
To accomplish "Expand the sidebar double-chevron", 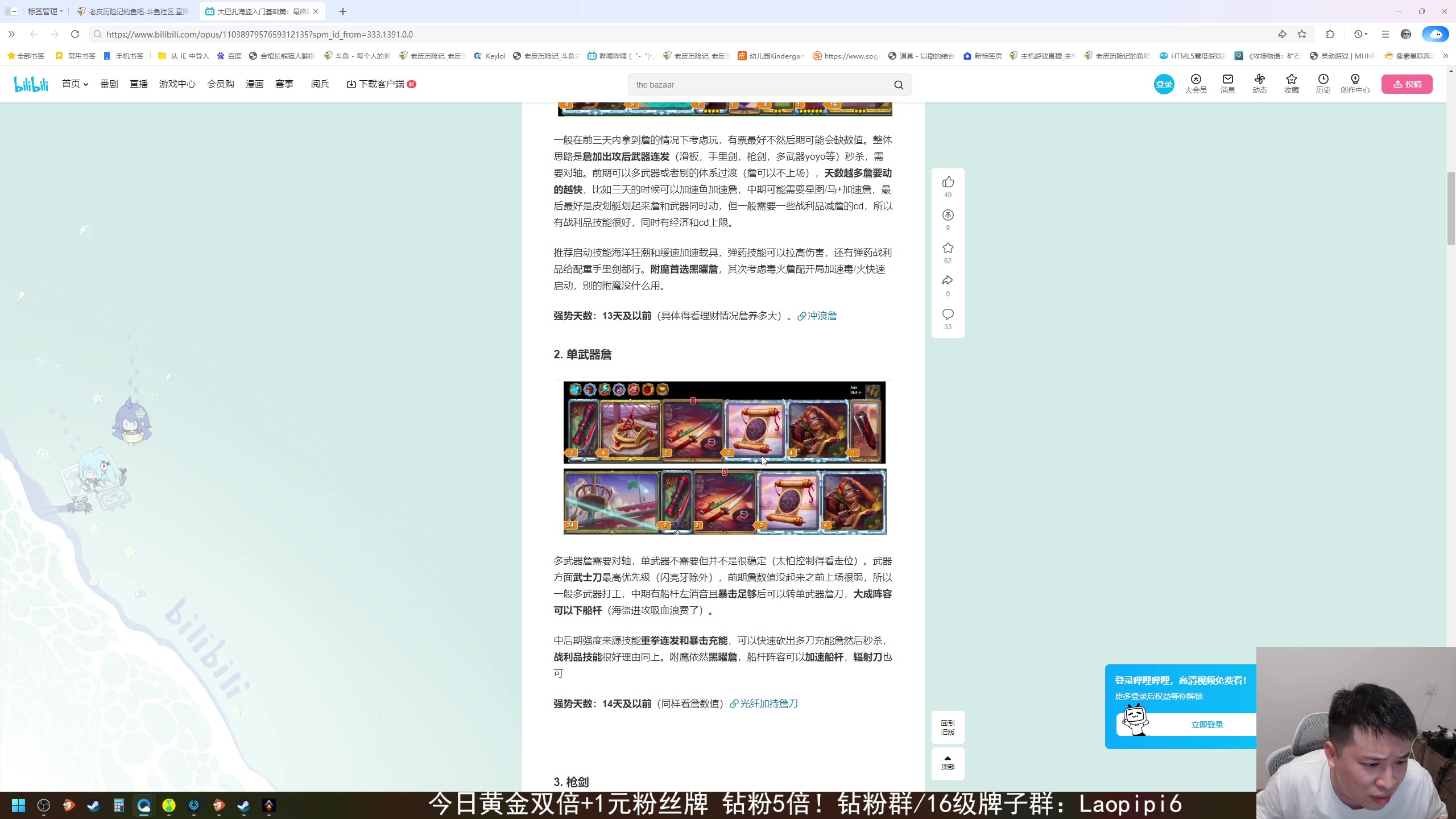I will tap(11, 34).
